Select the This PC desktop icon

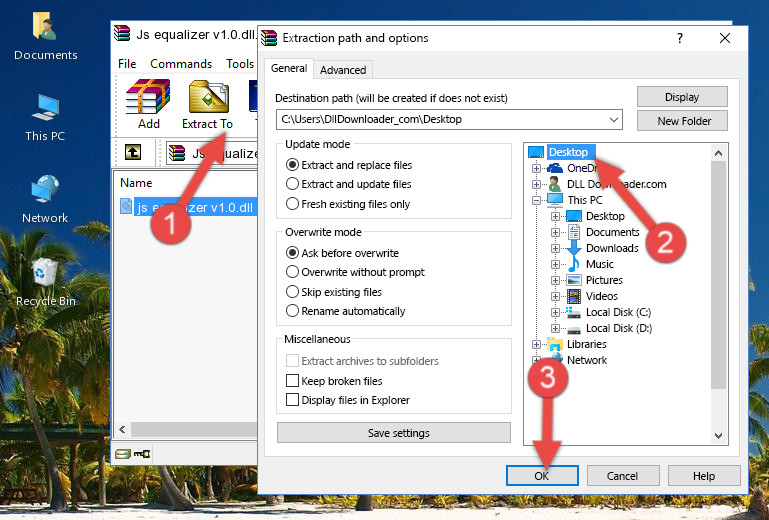click(45, 118)
